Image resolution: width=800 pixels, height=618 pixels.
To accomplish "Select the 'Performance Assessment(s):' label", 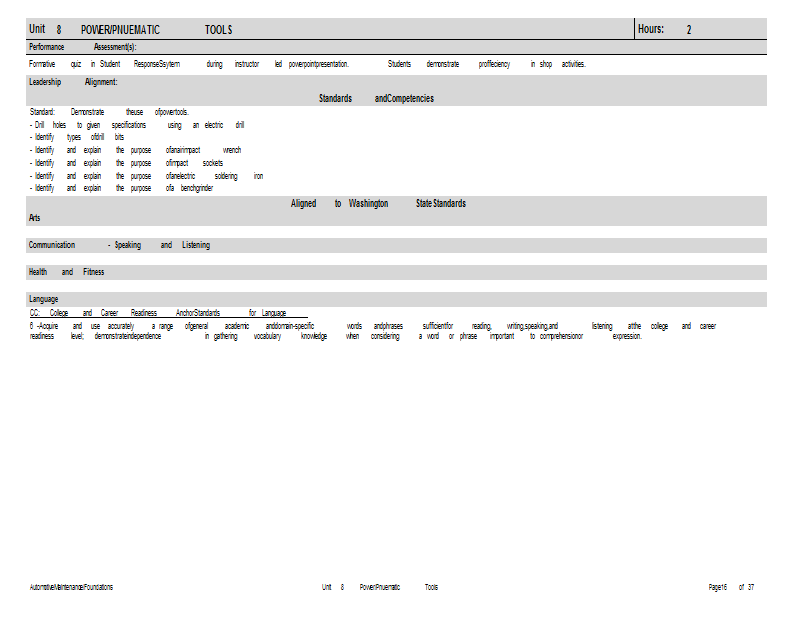I will coord(83,47).
